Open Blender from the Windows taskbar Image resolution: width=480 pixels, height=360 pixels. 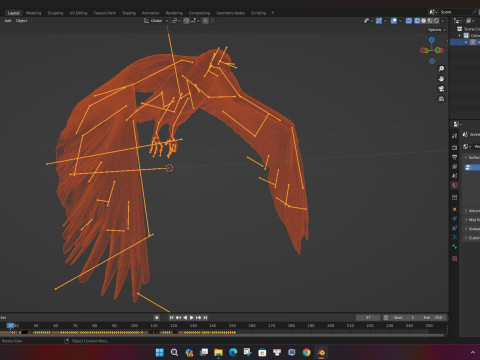[x=321, y=352]
